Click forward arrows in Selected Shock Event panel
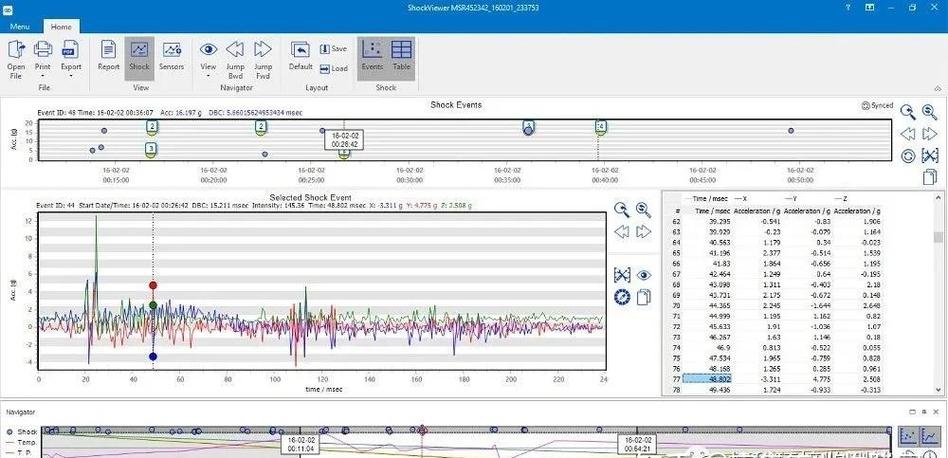The height and width of the screenshot is (458, 948). (644, 231)
